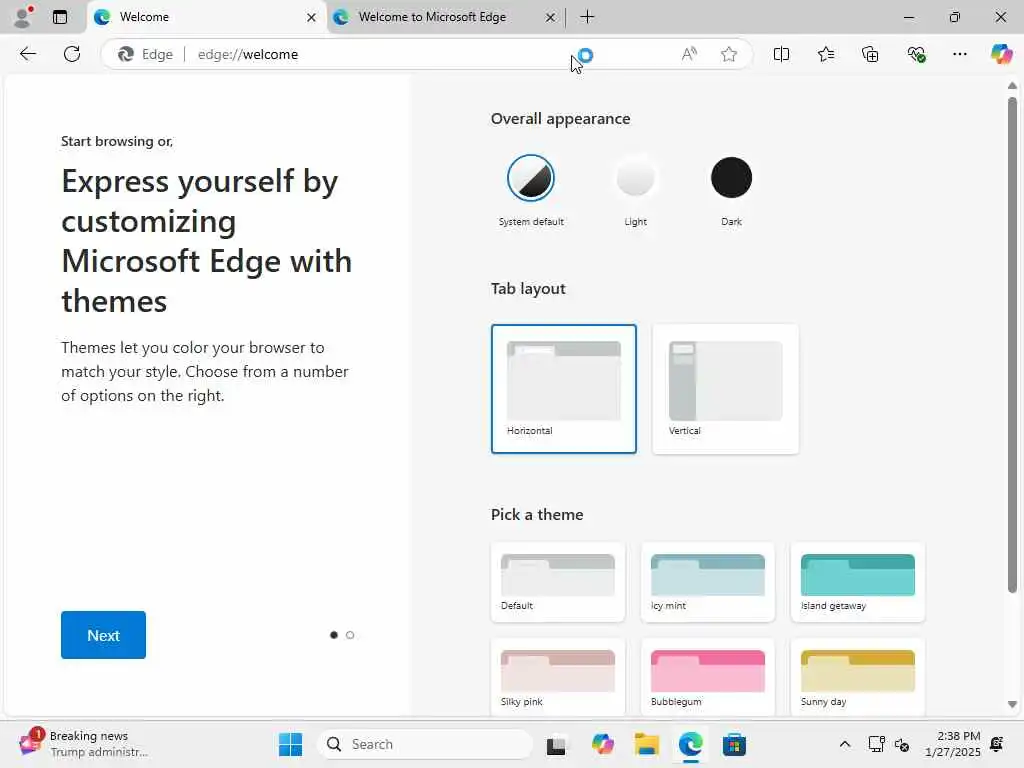1024x768 pixels.
Task: Pick the Bubblegum theme
Action: [x=708, y=677]
